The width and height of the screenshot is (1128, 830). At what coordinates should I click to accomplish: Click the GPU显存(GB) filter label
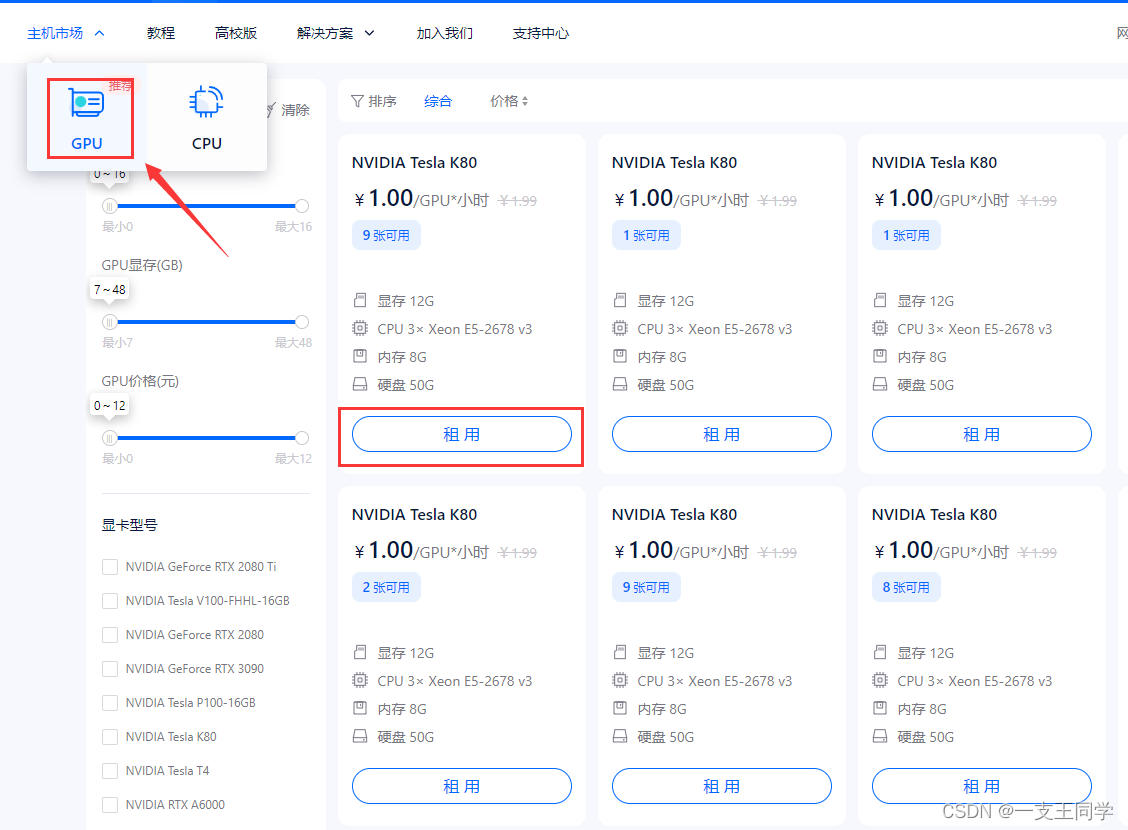(142, 265)
